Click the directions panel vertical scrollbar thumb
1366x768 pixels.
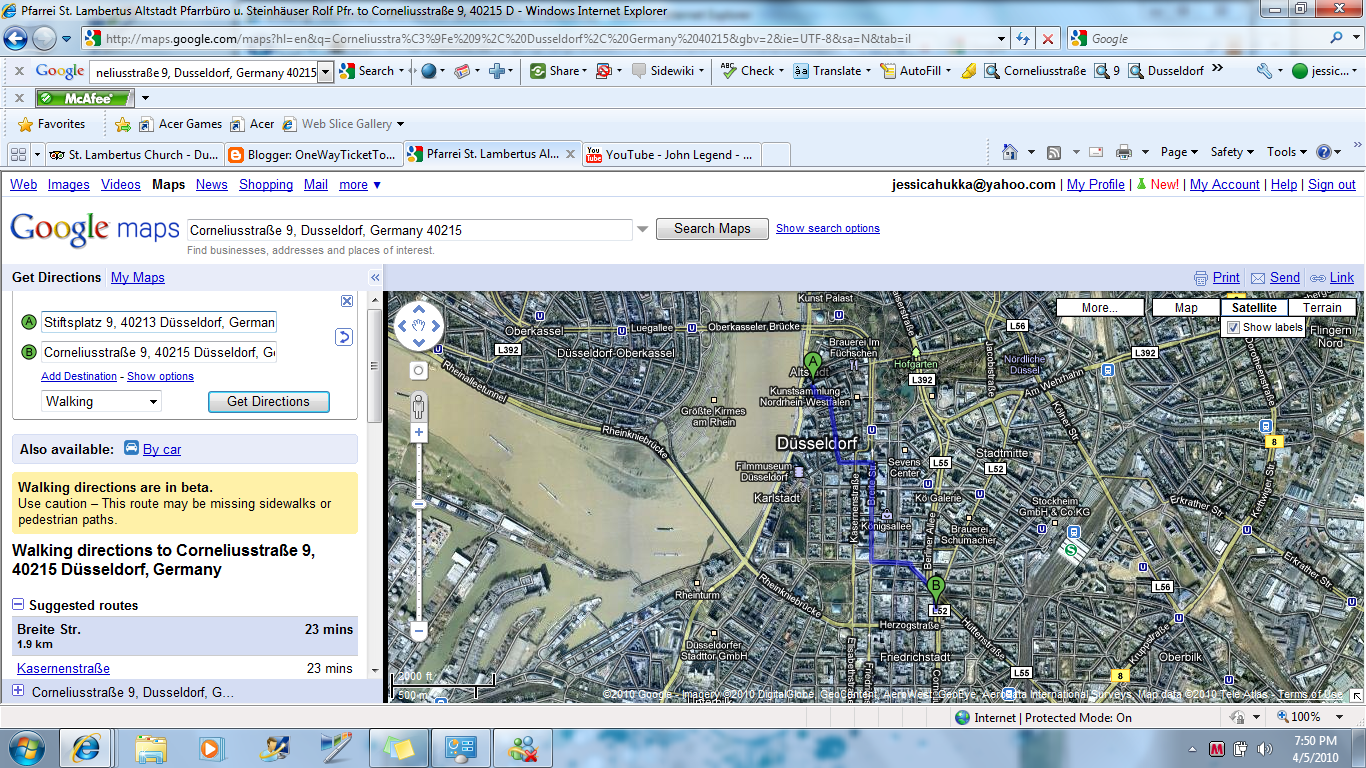tap(375, 365)
